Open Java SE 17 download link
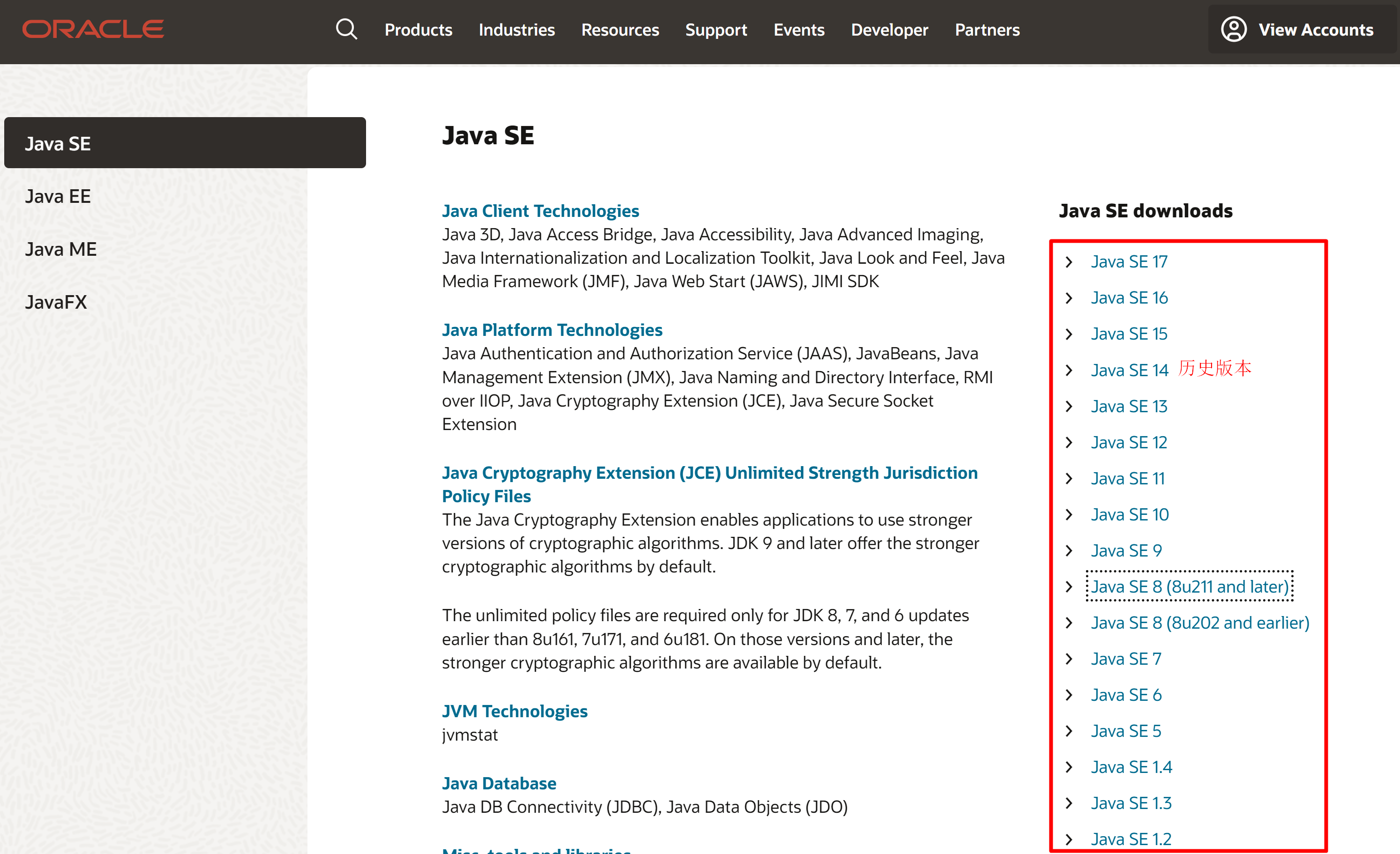The image size is (1400, 854). [1129, 262]
